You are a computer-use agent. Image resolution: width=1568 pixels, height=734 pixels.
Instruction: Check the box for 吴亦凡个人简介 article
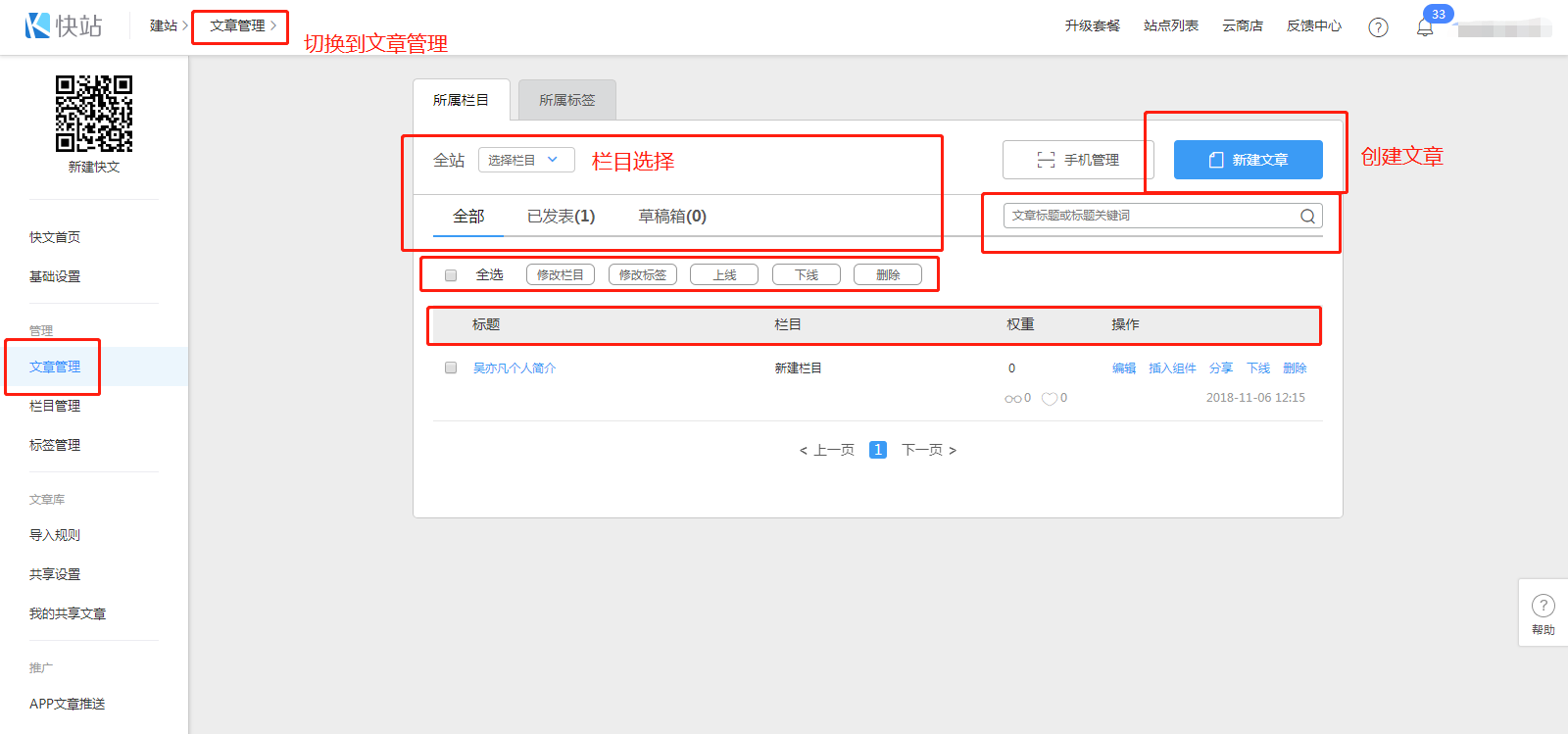pos(451,368)
